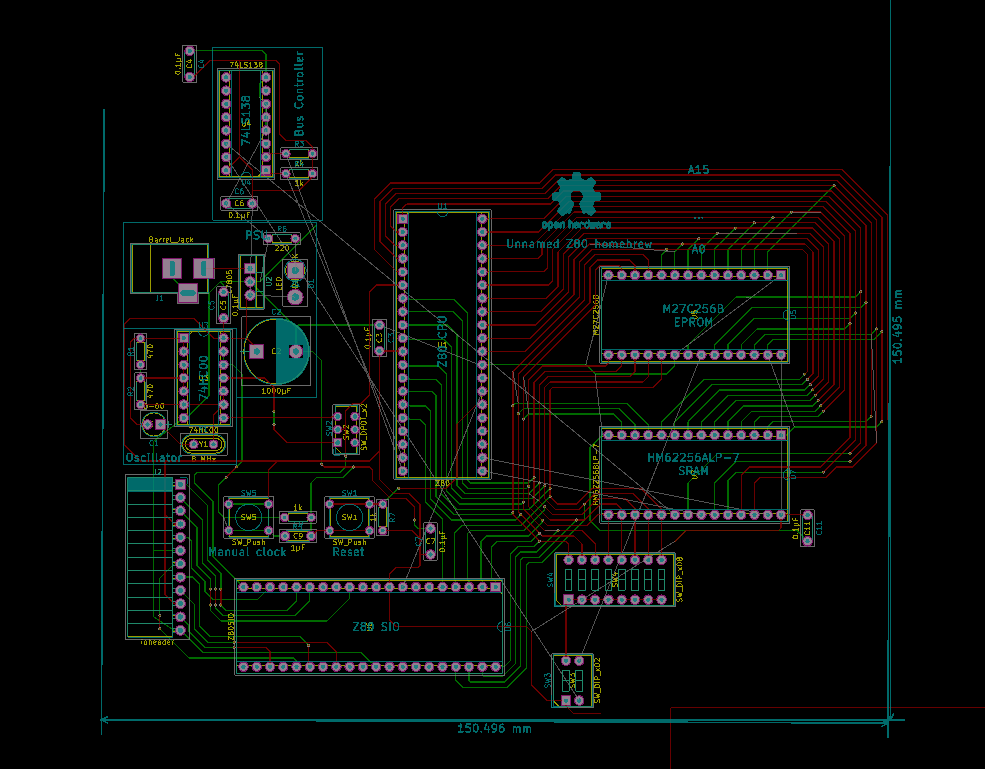Screen dimensions: 985x769
Task: Click the 'A0' bus label
Action: click(x=698, y=249)
